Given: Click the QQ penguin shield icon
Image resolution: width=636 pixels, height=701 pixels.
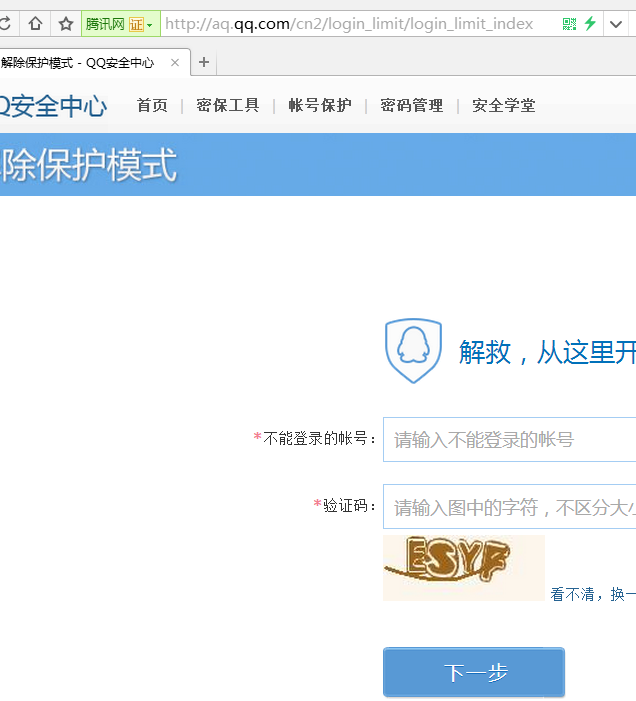Looking at the screenshot, I should [x=413, y=351].
